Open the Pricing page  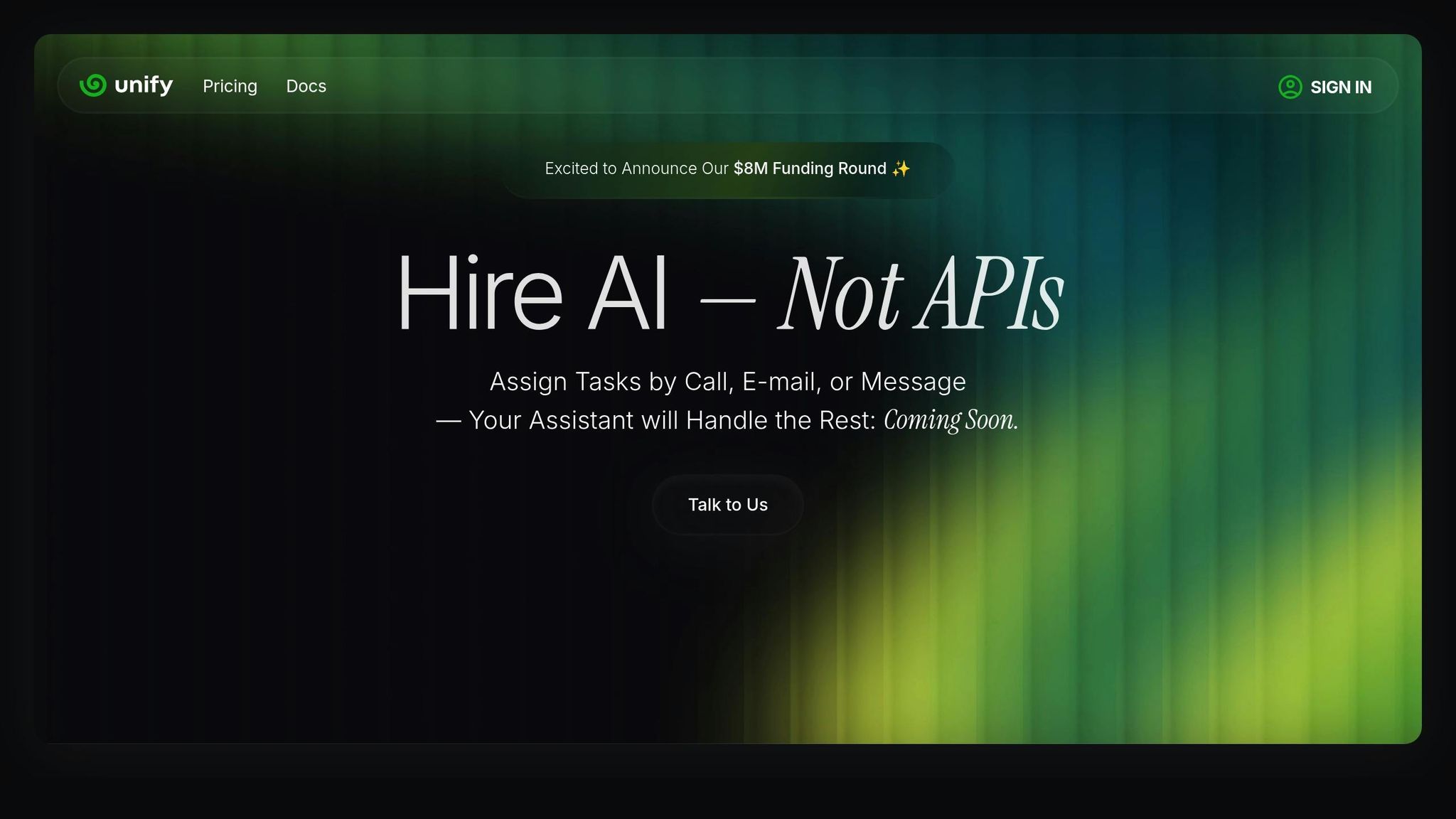click(230, 86)
